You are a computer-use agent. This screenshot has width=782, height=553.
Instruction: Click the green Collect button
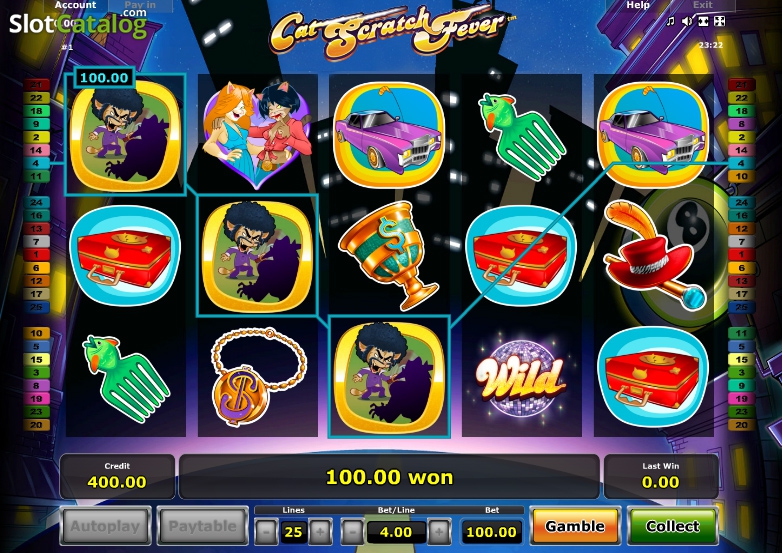672,526
